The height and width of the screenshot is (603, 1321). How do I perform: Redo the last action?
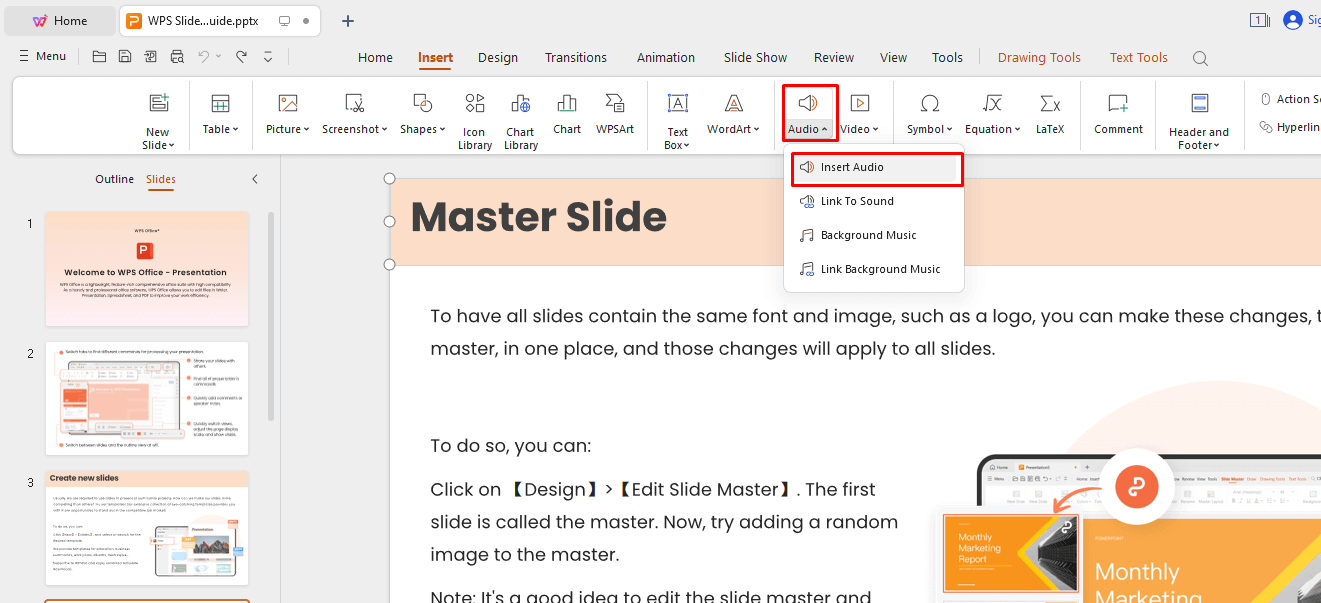(x=240, y=56)
